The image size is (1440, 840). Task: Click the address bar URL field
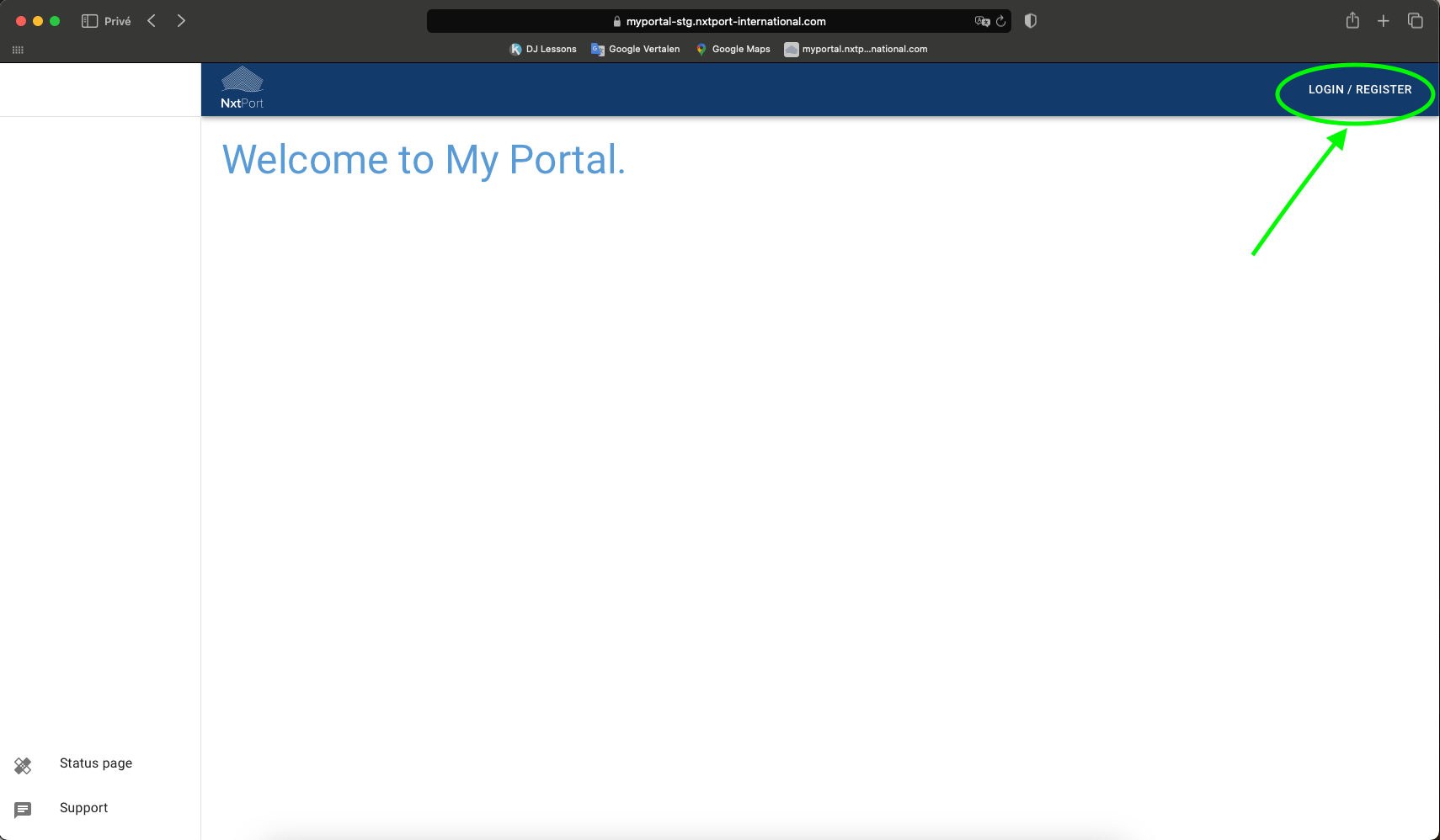[x=724, y=22]
